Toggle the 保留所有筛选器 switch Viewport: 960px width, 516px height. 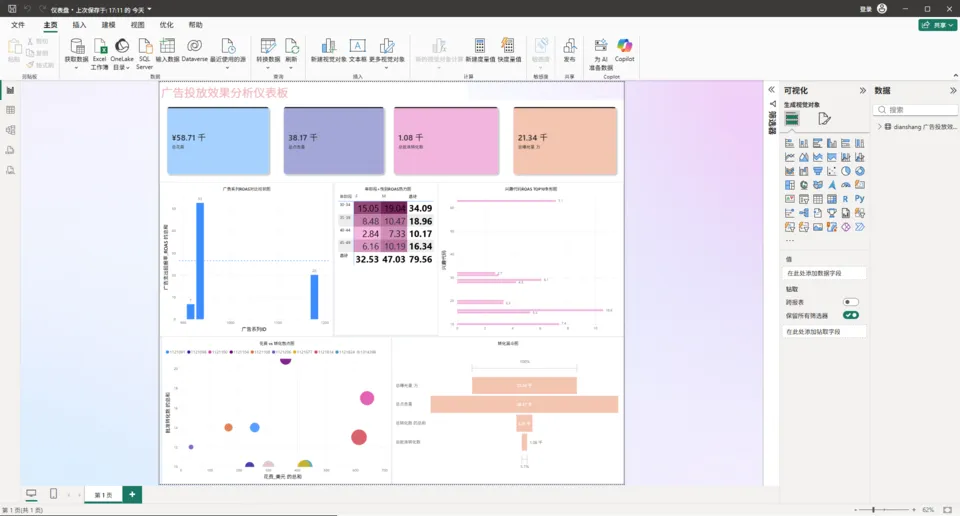tap(850, 315)
